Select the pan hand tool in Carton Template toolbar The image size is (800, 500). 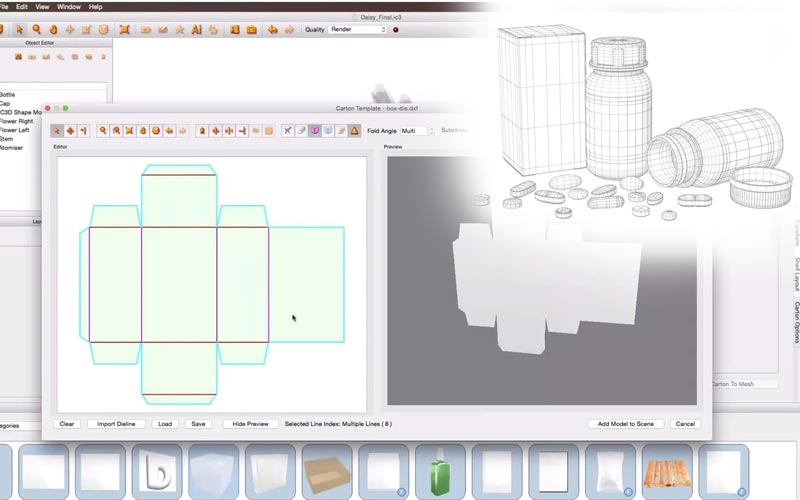[143, 131]
